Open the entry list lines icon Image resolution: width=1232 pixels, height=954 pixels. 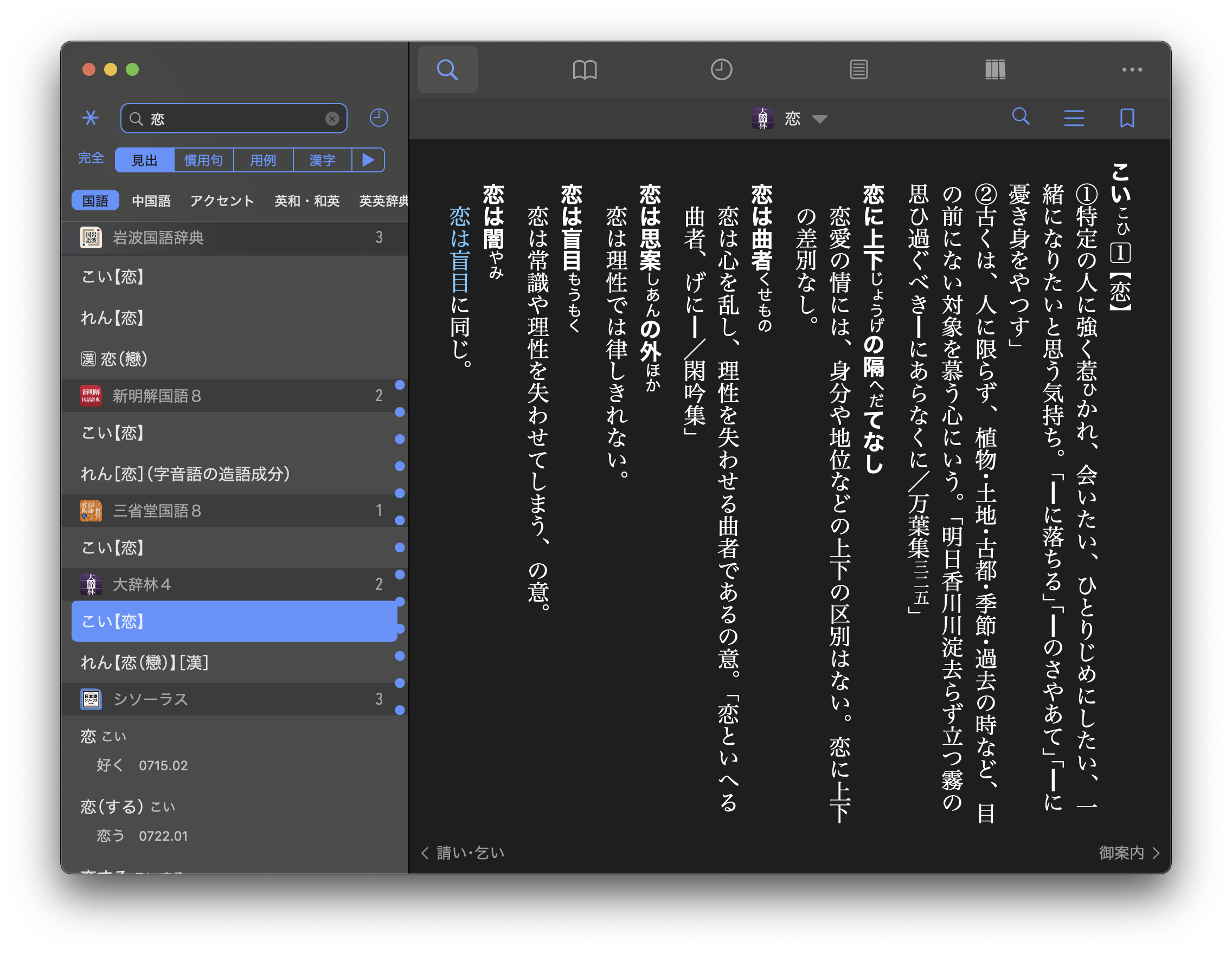tap(1074, 118)
